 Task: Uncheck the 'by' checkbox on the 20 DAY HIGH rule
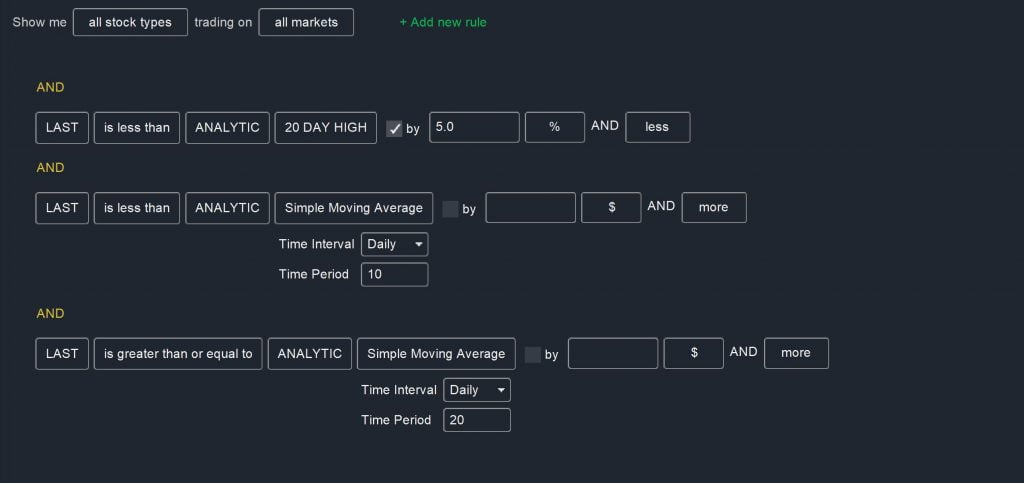[x=394, y=129]
